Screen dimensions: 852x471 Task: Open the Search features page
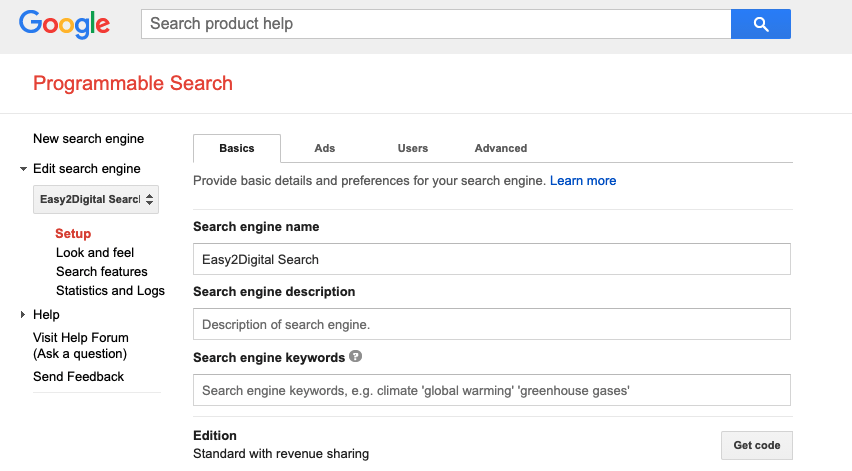click(x=102, y=272)
